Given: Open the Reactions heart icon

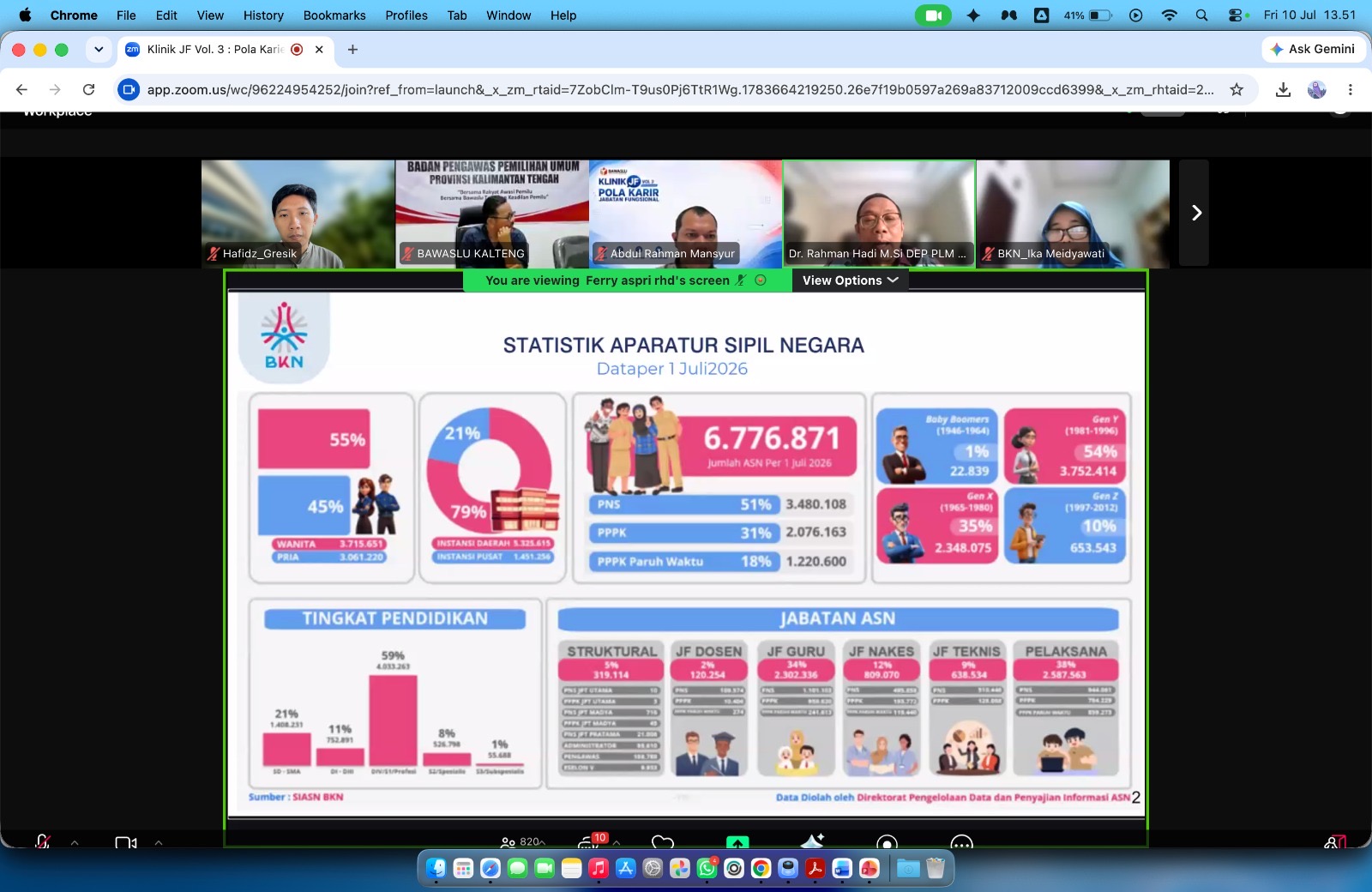Looking at the screenshot, I should pyautogui.click(x=663, y=842).
